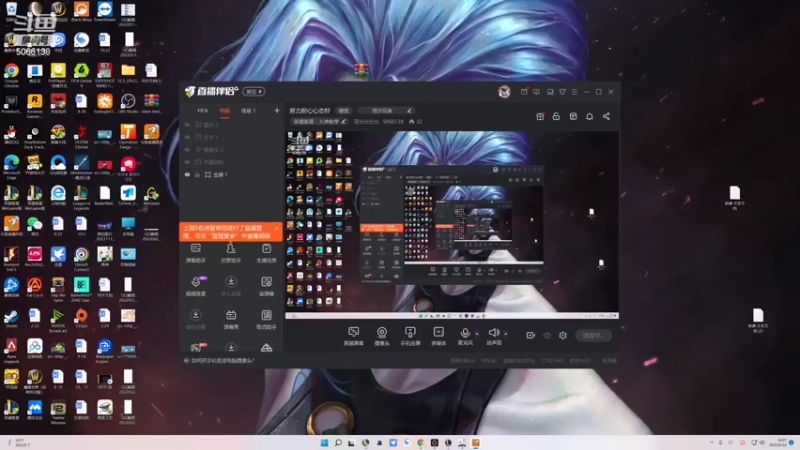The width and height of the screenshot is (800, 450).
Task: Click the record video icon beside the live button
Action: click(531, 335)
